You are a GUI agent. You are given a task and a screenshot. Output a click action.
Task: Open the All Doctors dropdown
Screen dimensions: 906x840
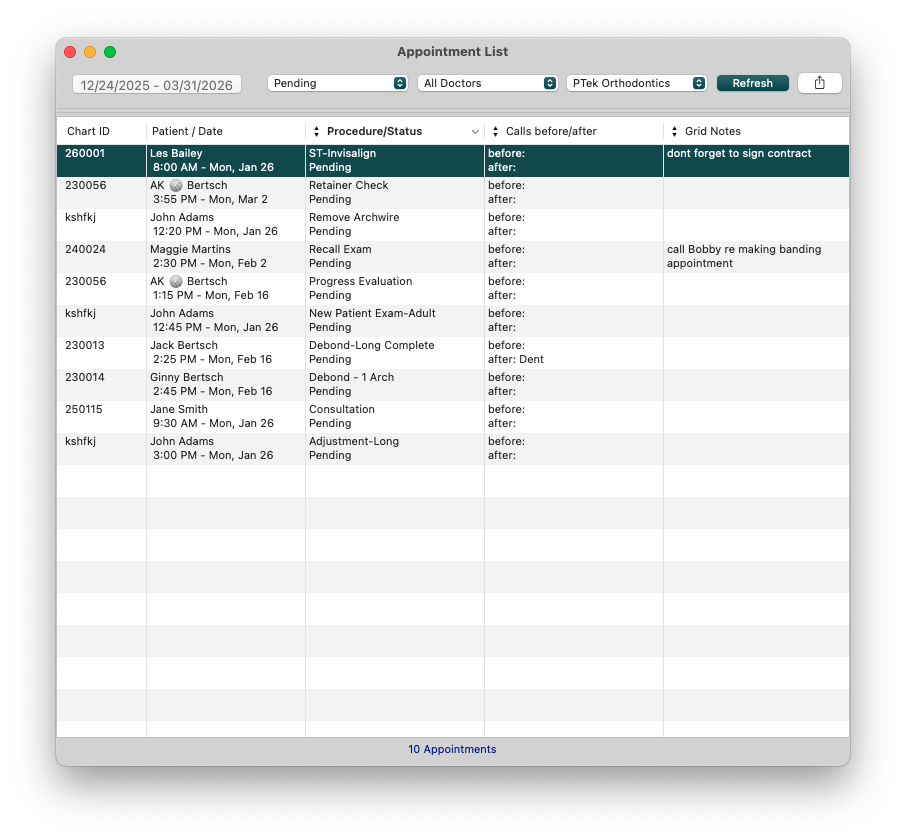tap(488, 83)
